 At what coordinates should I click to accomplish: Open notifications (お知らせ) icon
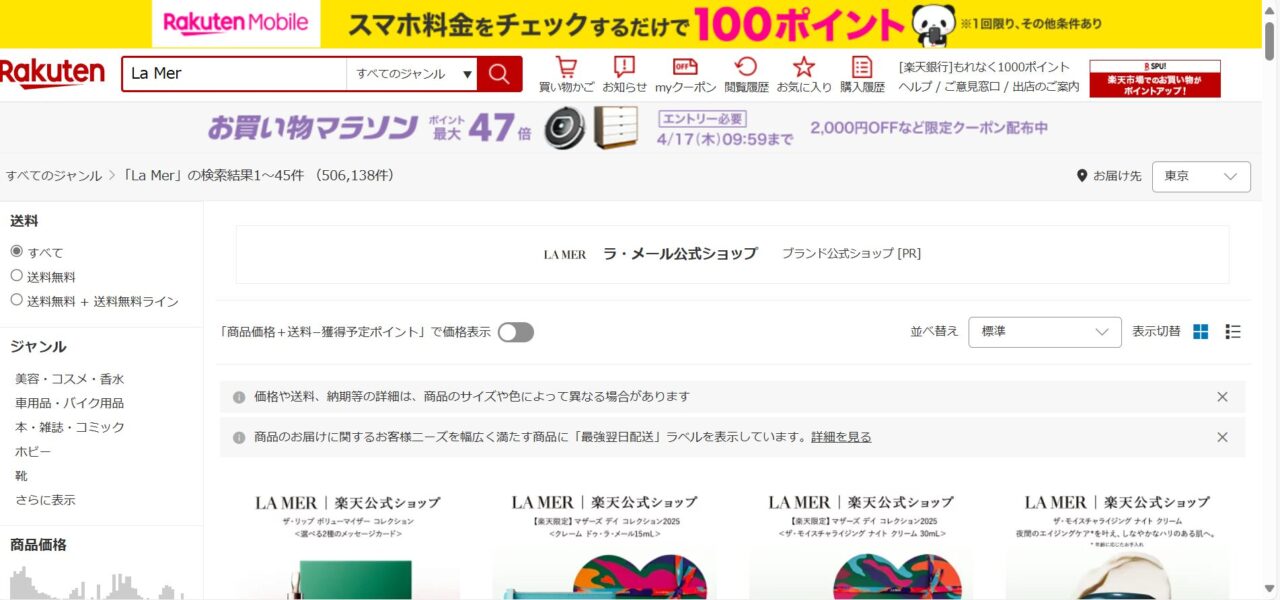point(624,75)
